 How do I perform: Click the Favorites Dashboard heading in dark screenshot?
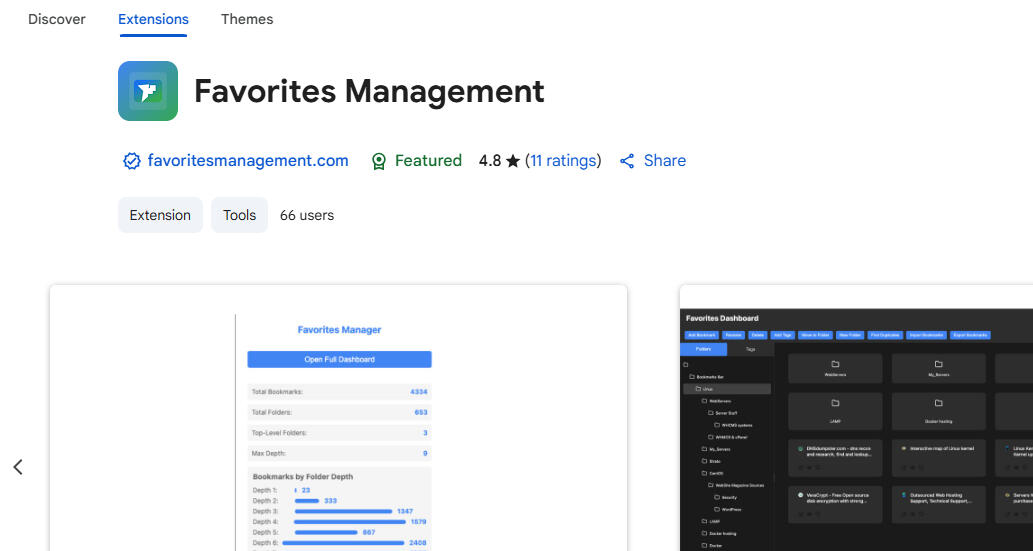[x=722, y=318]
